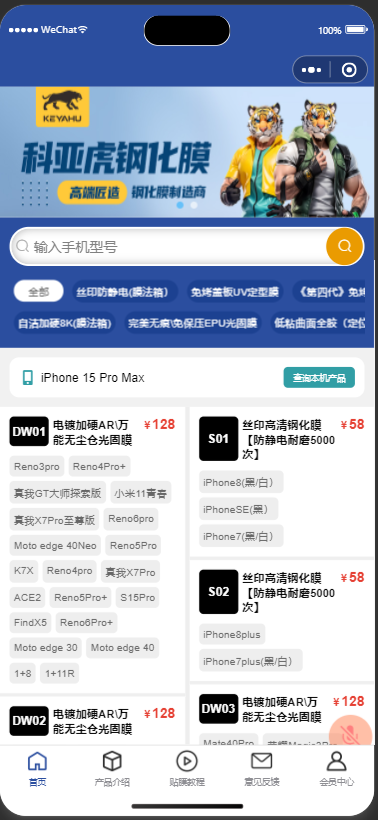Tap the DW01 product badge
Screen dimensions: 378x820
click(29, 431)
